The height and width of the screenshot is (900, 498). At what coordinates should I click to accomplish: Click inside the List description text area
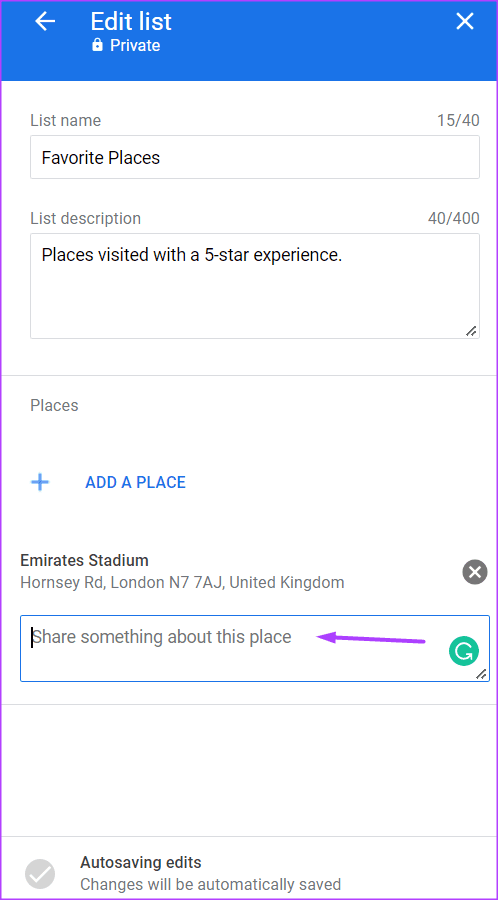pyautogui.click(x=255, y=286)
